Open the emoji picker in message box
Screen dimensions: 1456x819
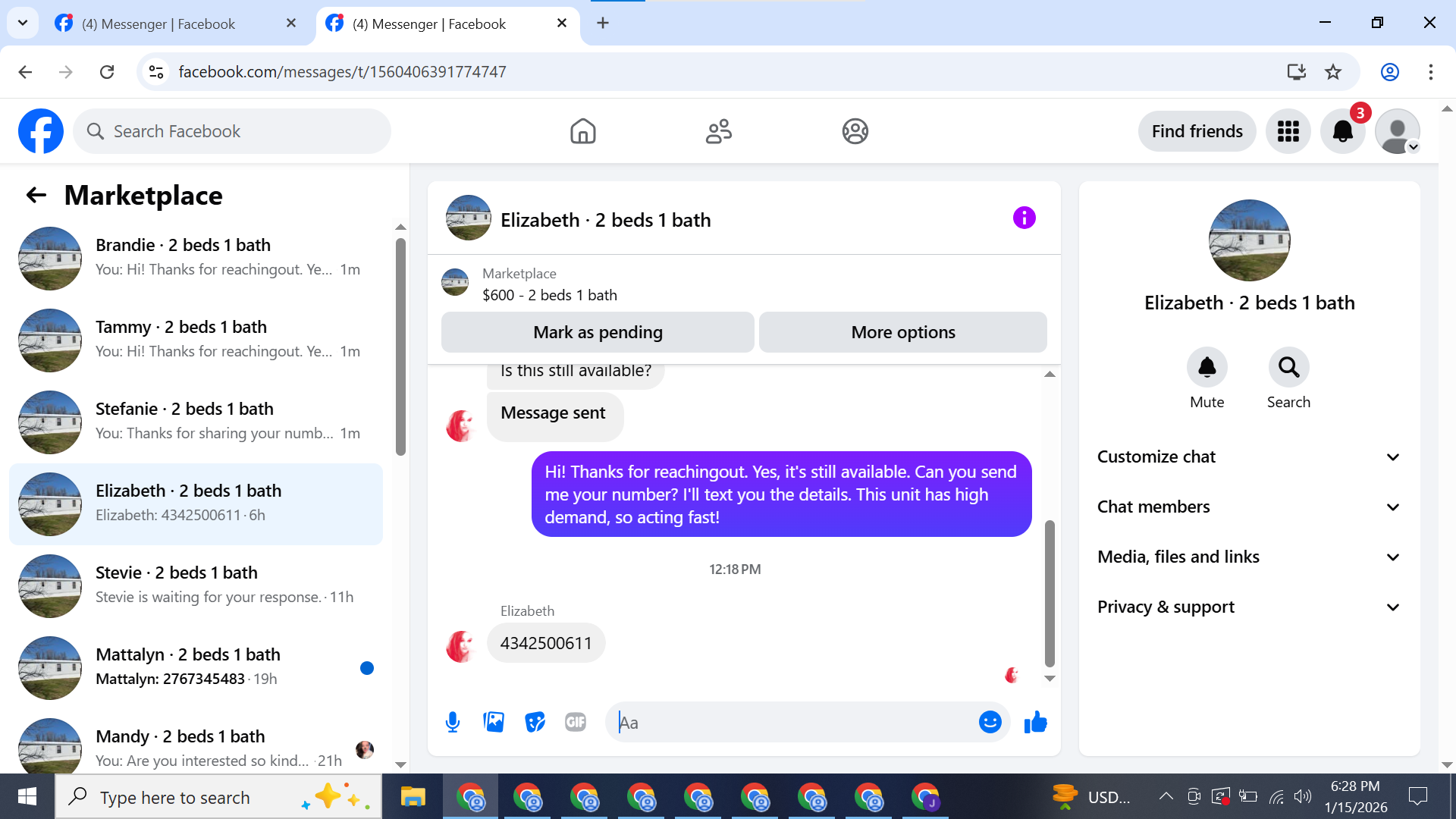click(990, 722)
